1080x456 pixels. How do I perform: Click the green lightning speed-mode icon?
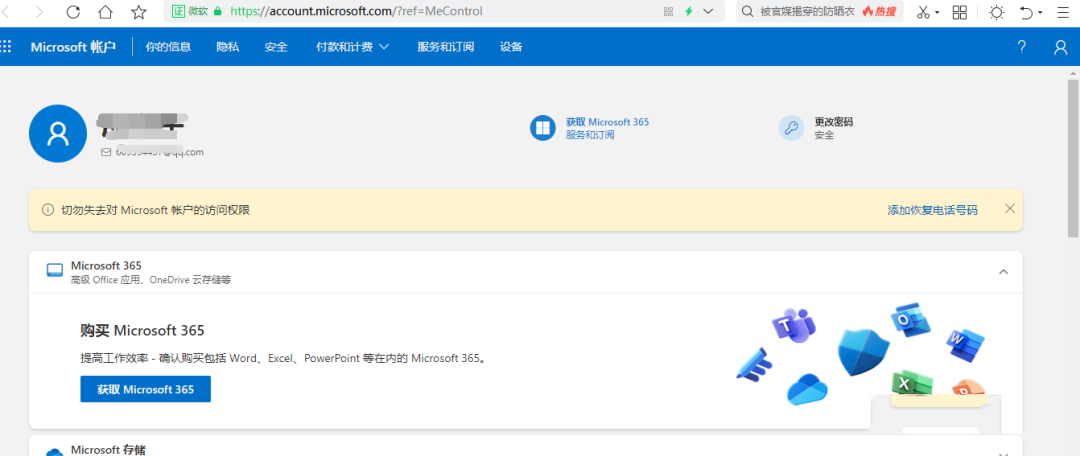click(x=688, y=12)
